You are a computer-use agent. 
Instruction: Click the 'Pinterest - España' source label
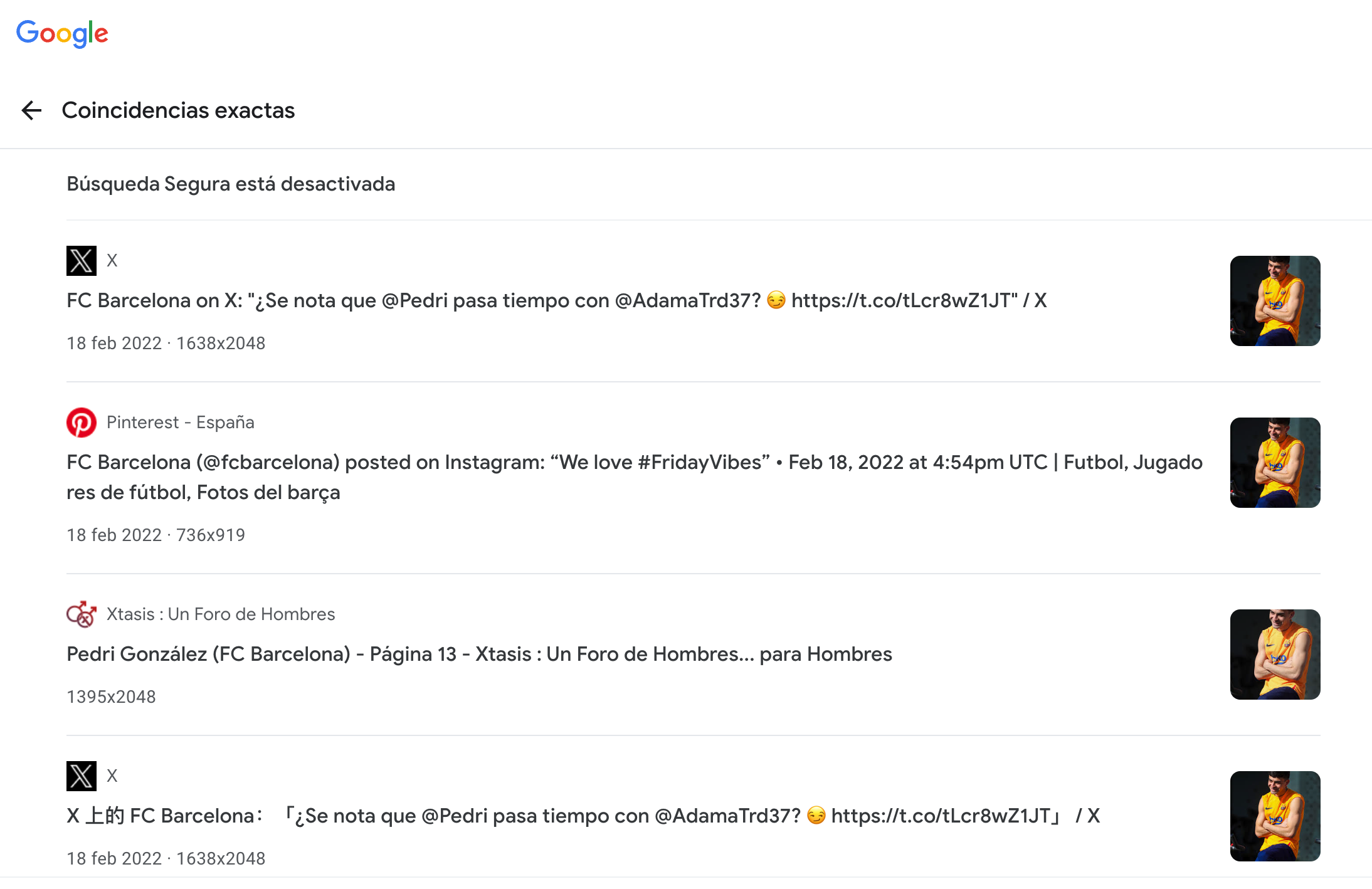[x=181, y=423]
